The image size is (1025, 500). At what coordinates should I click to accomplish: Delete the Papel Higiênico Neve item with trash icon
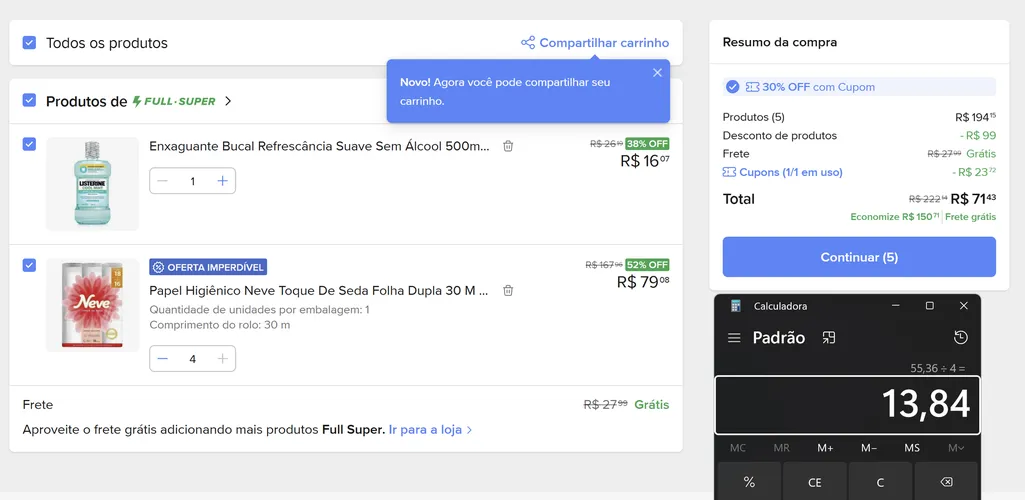click(508, 290)
